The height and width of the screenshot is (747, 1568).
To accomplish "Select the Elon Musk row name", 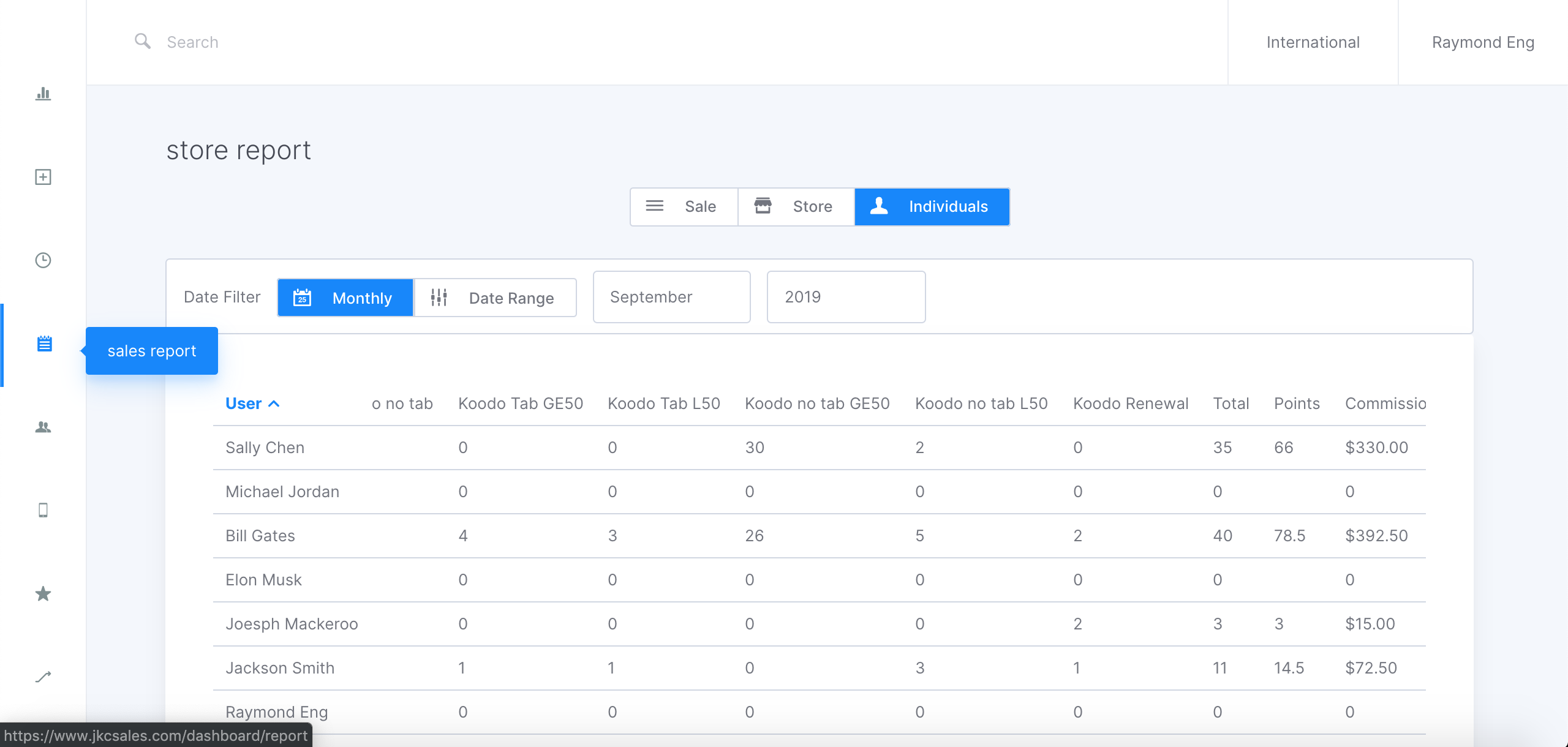I will [x=263, y=580].
